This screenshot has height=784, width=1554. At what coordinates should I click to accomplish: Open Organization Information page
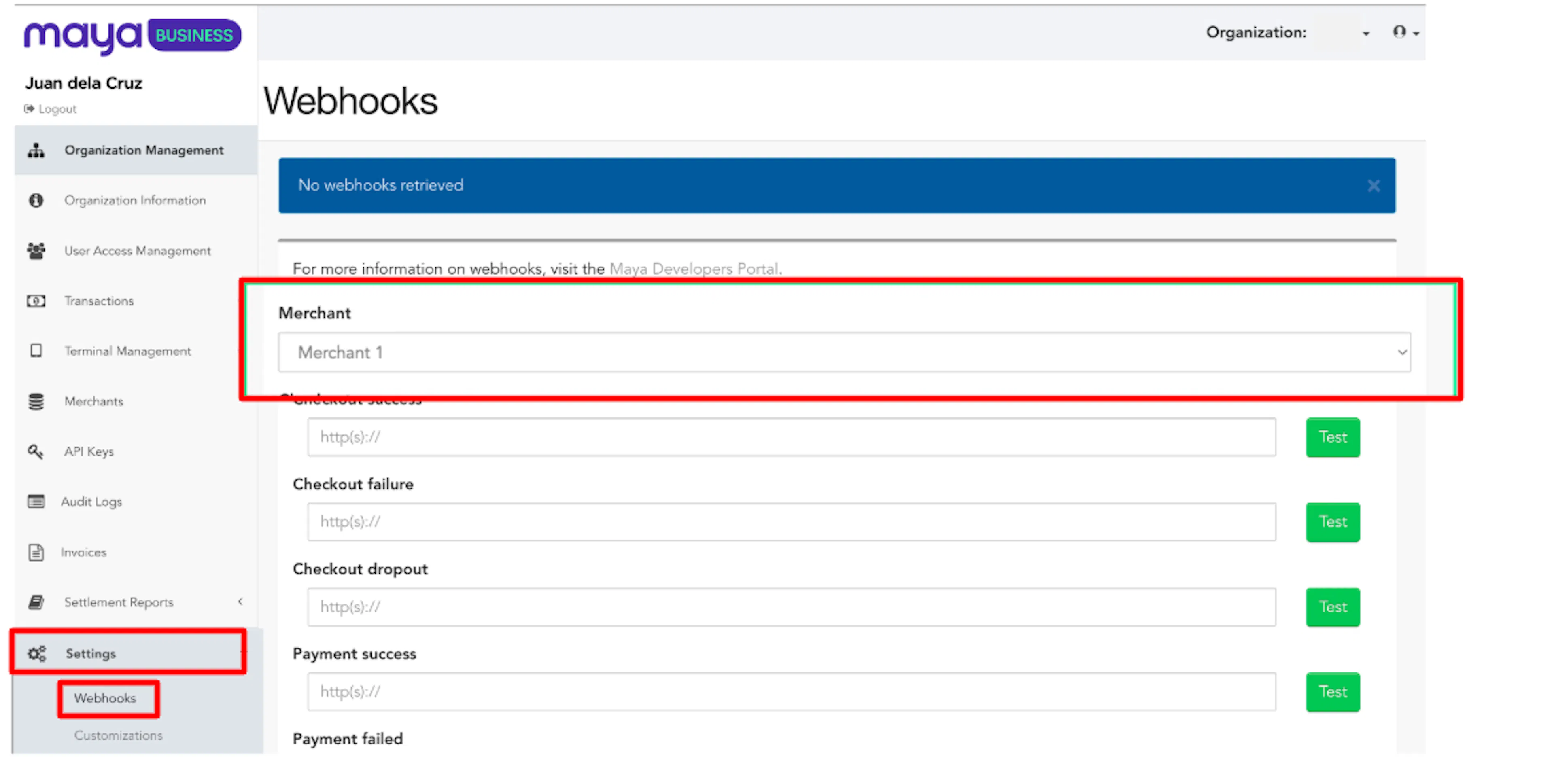(x=135, y=200)
